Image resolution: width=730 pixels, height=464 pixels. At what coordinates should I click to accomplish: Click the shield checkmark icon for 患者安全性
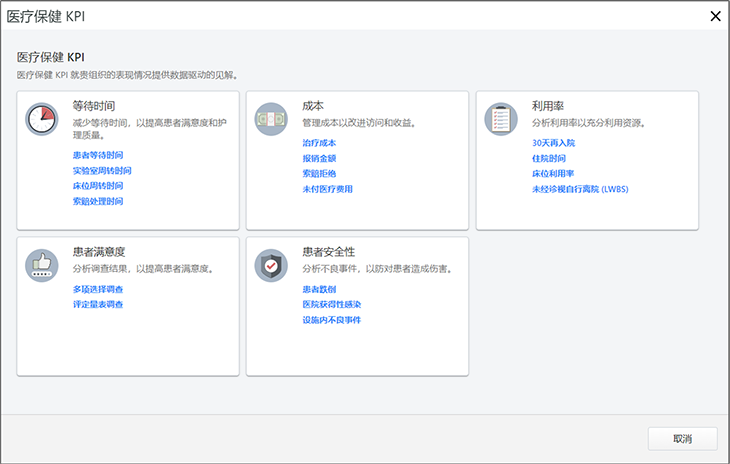coord(271,265)
